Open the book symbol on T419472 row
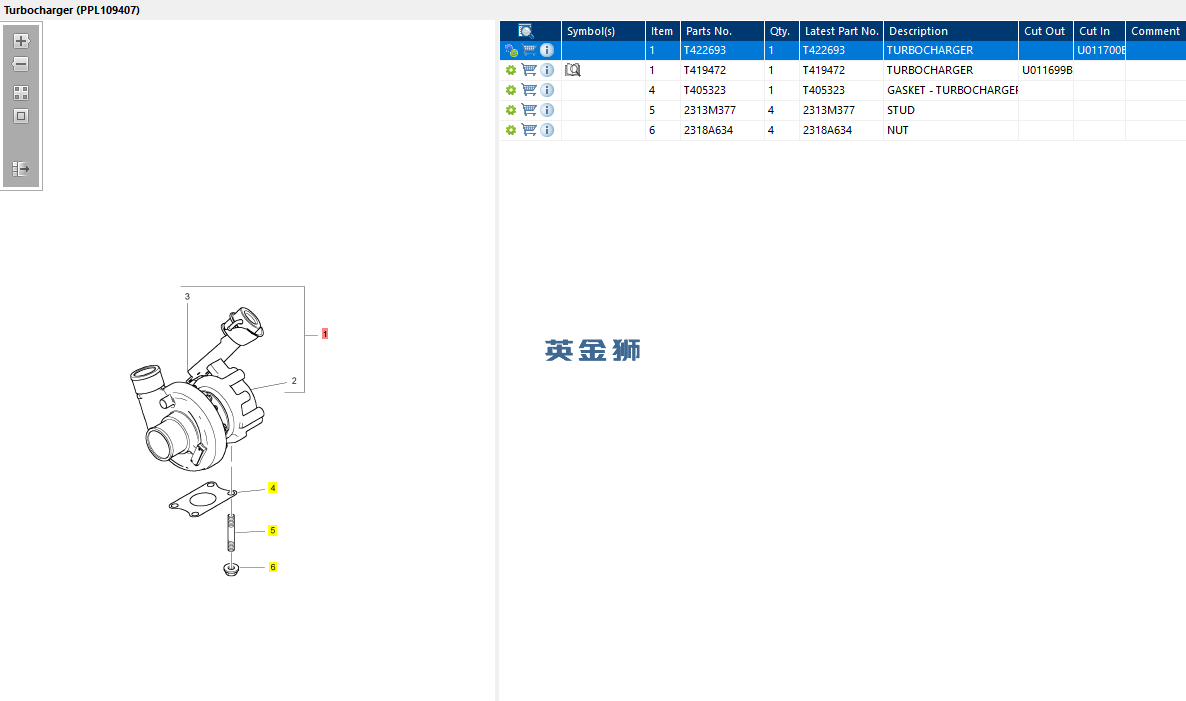 (x=573, y=70)
